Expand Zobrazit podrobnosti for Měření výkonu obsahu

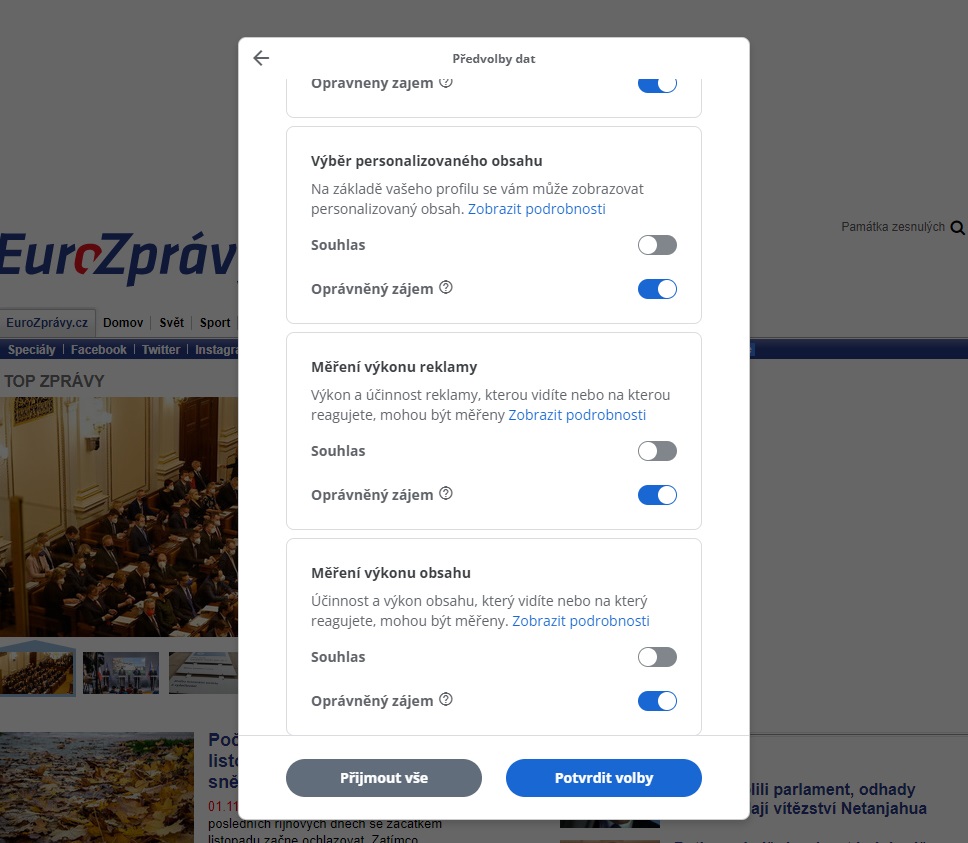click(x=581, y=621)
